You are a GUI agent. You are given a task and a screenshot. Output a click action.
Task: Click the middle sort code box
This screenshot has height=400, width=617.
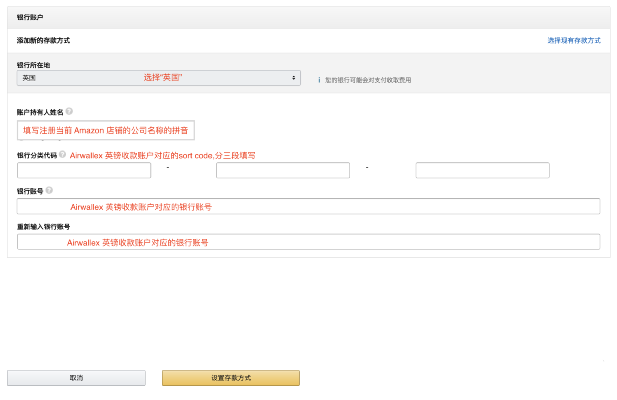(x=282, y=170)
